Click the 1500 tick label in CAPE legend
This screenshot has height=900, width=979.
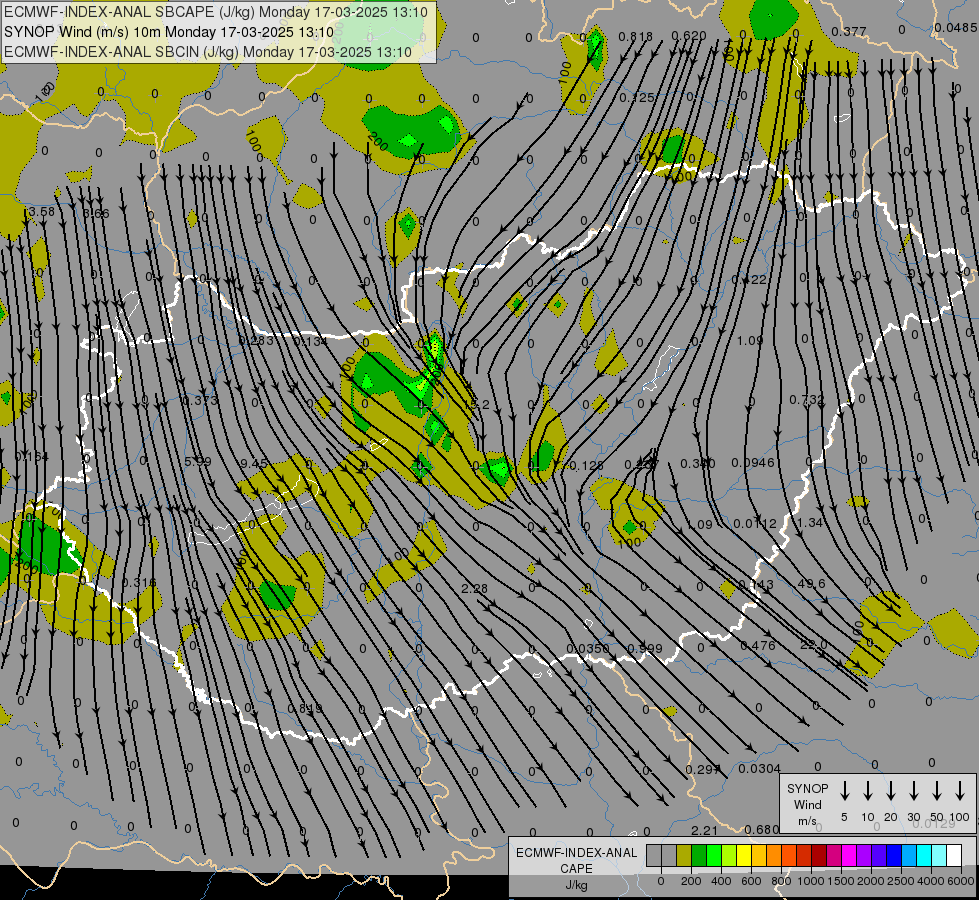pyautogui.click(x=840, y=881)
